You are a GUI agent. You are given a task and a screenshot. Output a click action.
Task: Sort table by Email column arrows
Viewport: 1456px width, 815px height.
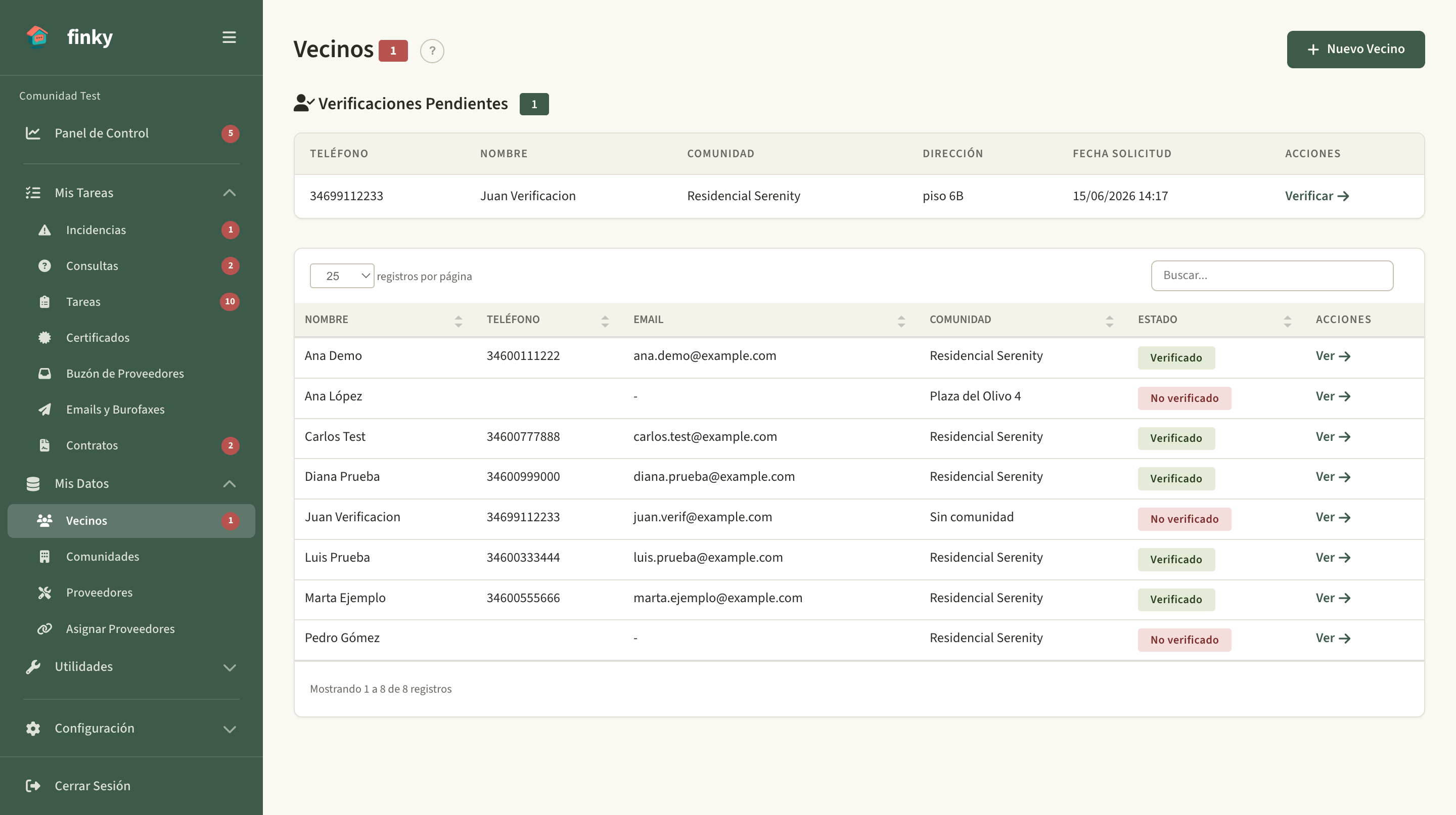coord(901,321)
